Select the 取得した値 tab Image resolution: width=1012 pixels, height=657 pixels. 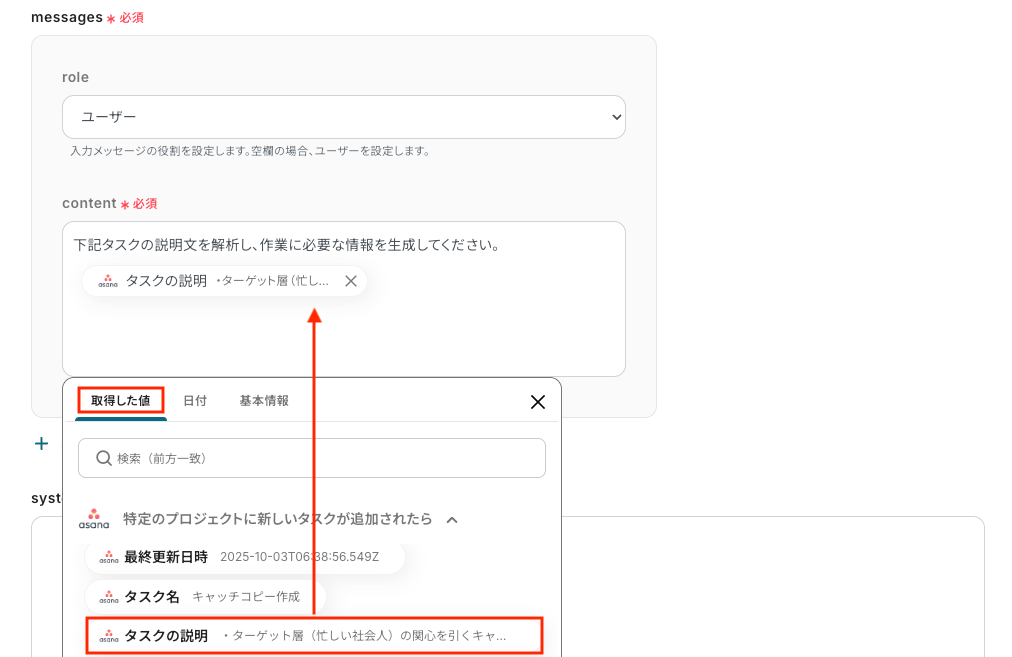coord(121,400)
